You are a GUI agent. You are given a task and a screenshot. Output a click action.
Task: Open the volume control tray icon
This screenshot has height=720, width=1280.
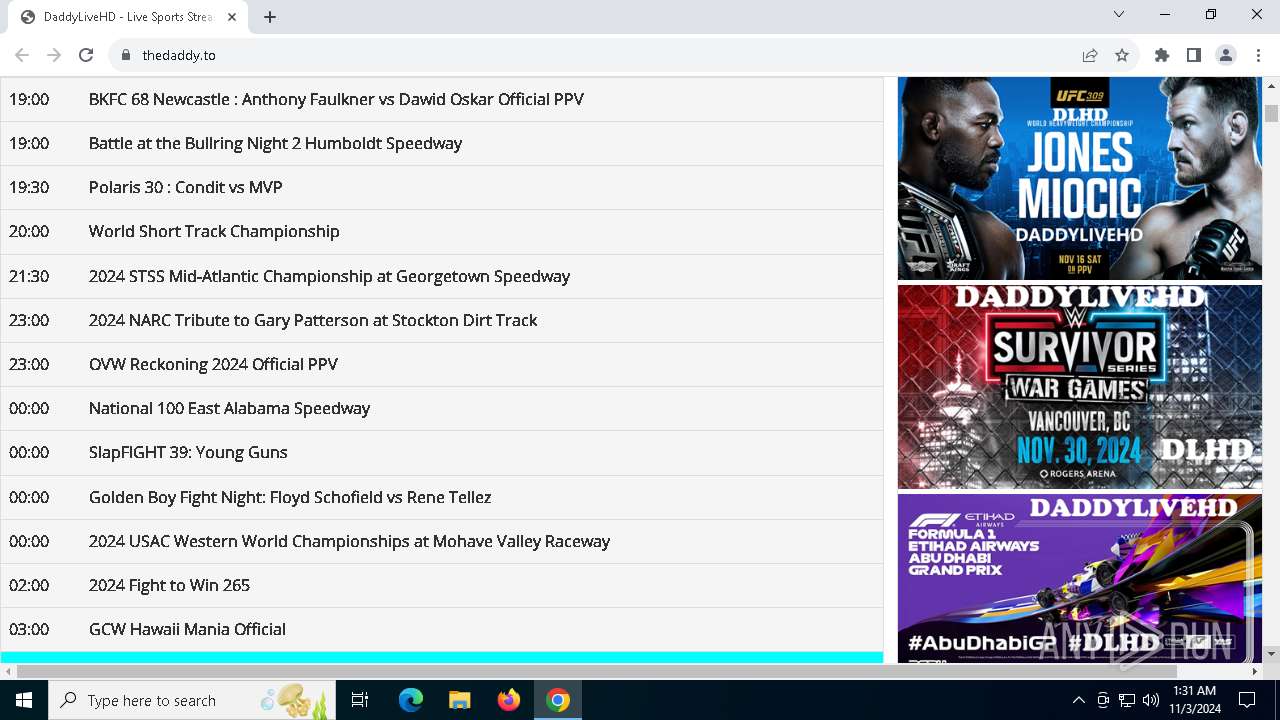click(x=1151, y=700)
